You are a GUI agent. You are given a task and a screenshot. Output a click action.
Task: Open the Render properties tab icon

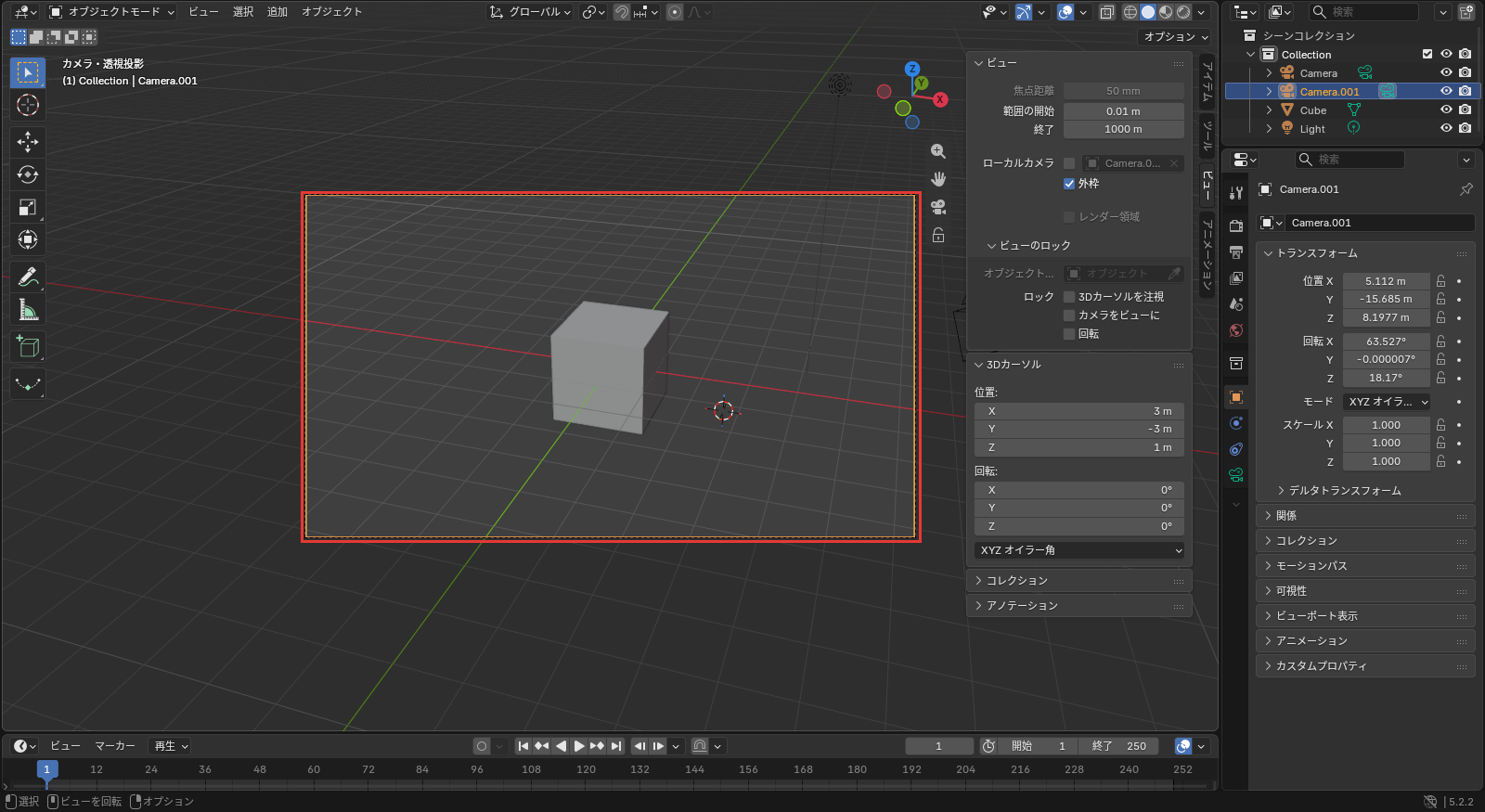(x=1236, y=226)
